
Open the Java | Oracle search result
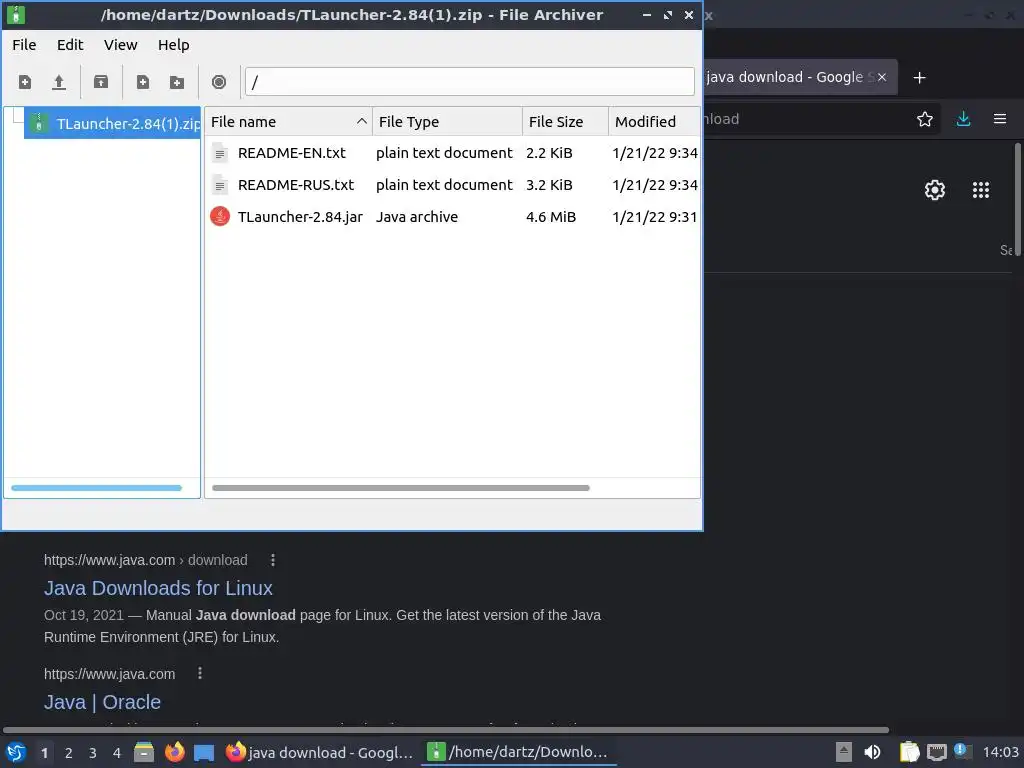click(102, 702)
